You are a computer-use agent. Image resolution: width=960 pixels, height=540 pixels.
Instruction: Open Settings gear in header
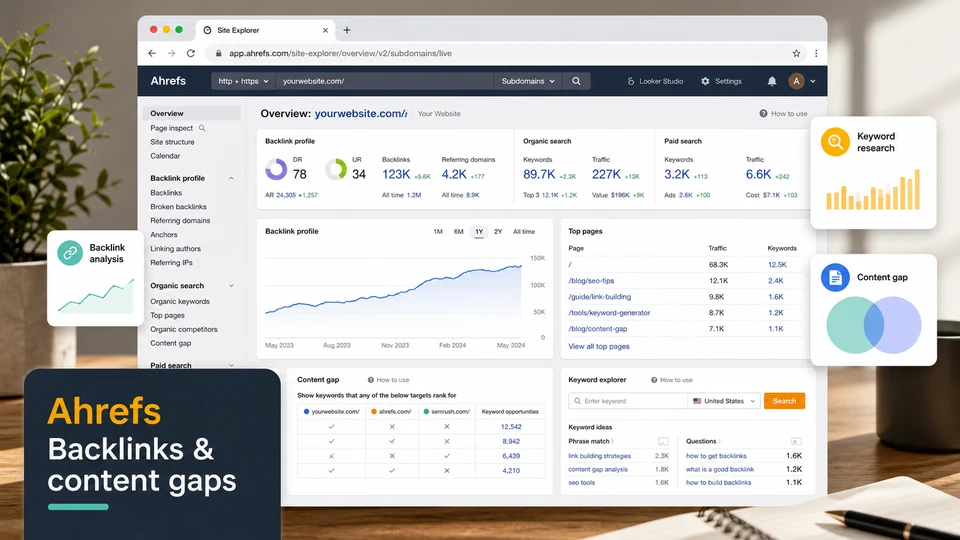pos(721,81)
